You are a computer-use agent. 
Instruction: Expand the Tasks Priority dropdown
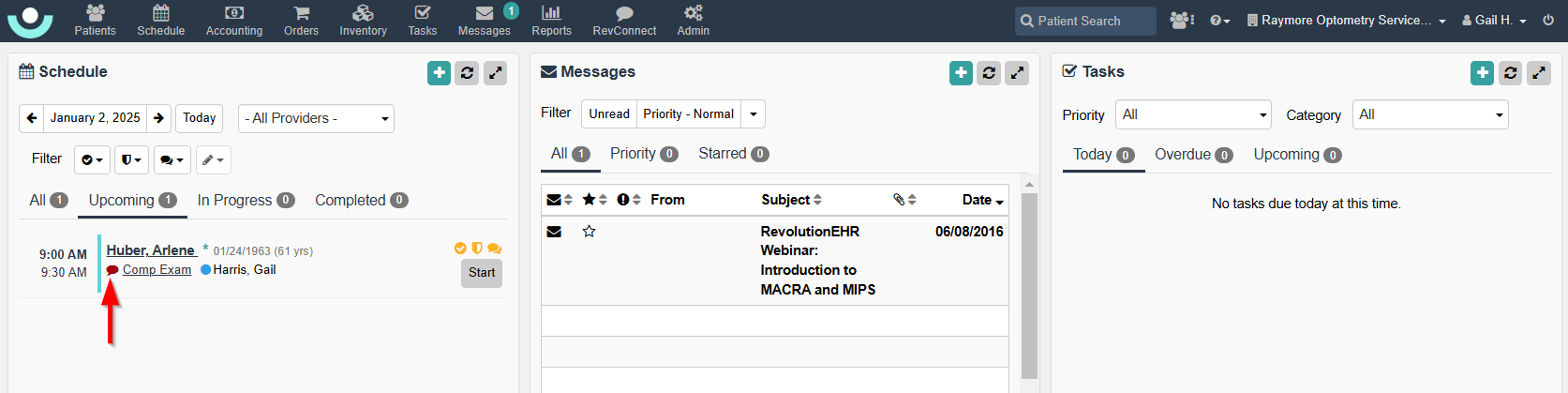tap(1193, 114)
